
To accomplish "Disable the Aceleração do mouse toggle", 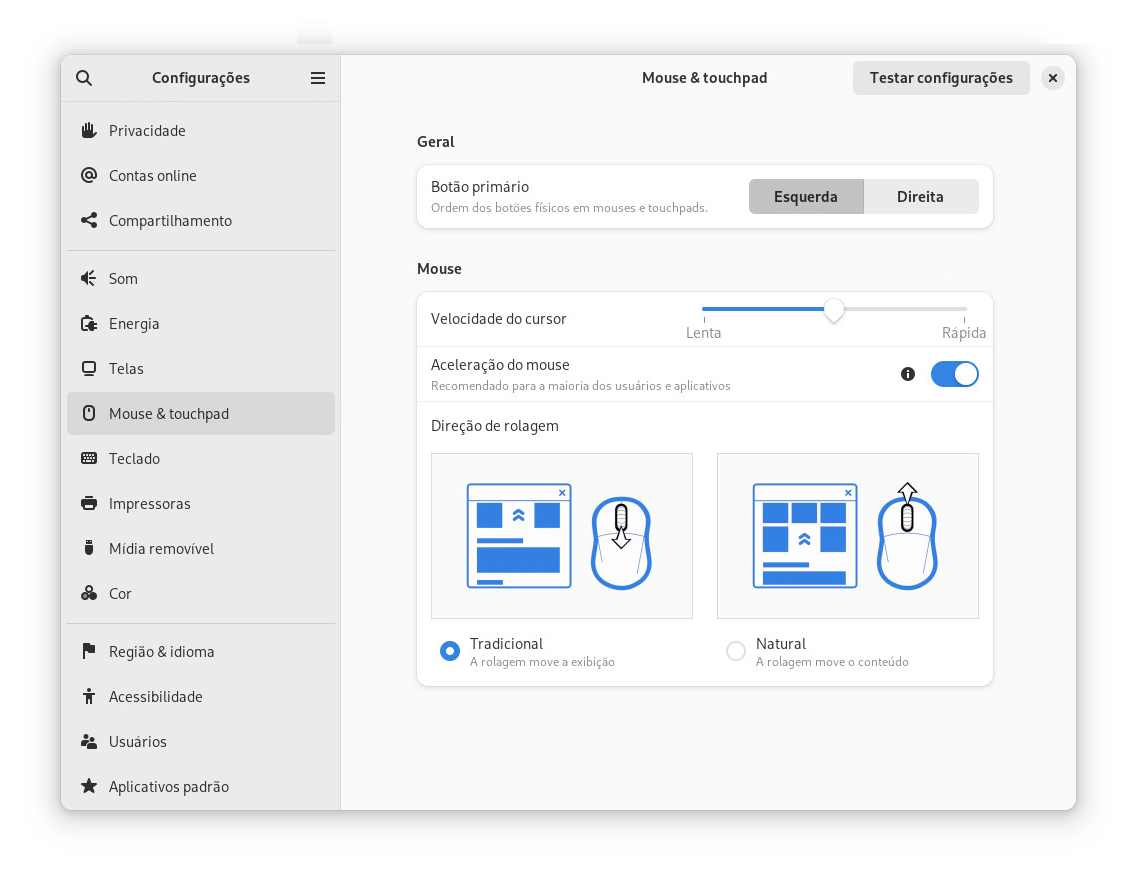I will [x=954, y=373].
